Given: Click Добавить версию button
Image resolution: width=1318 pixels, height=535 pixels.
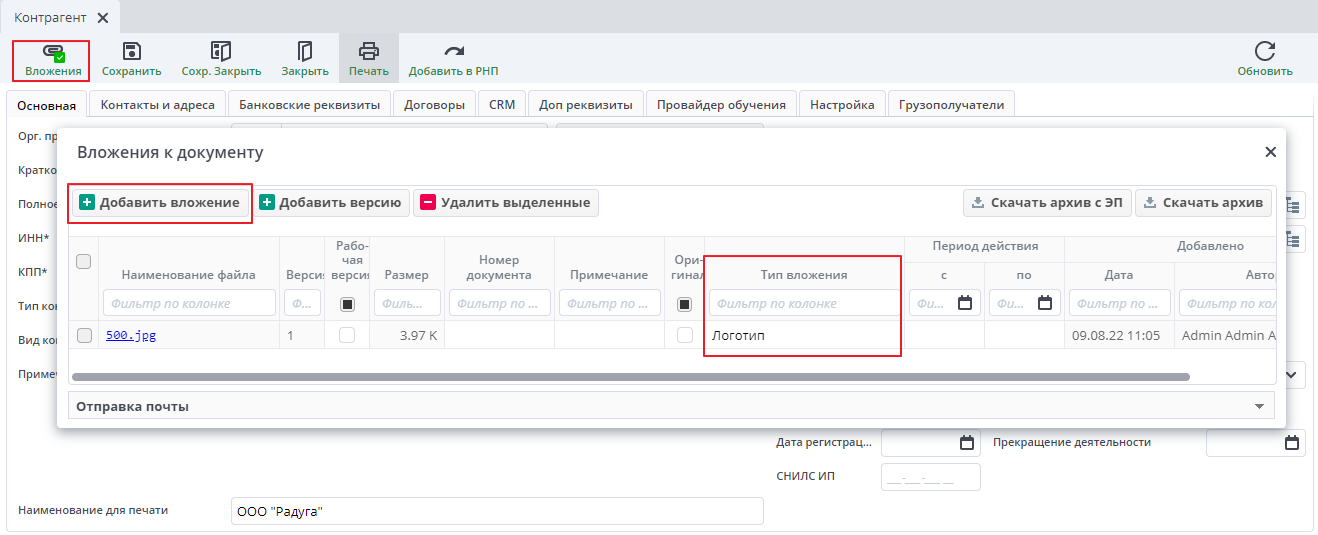Looking at the screenshot, I should click(330, 203).
